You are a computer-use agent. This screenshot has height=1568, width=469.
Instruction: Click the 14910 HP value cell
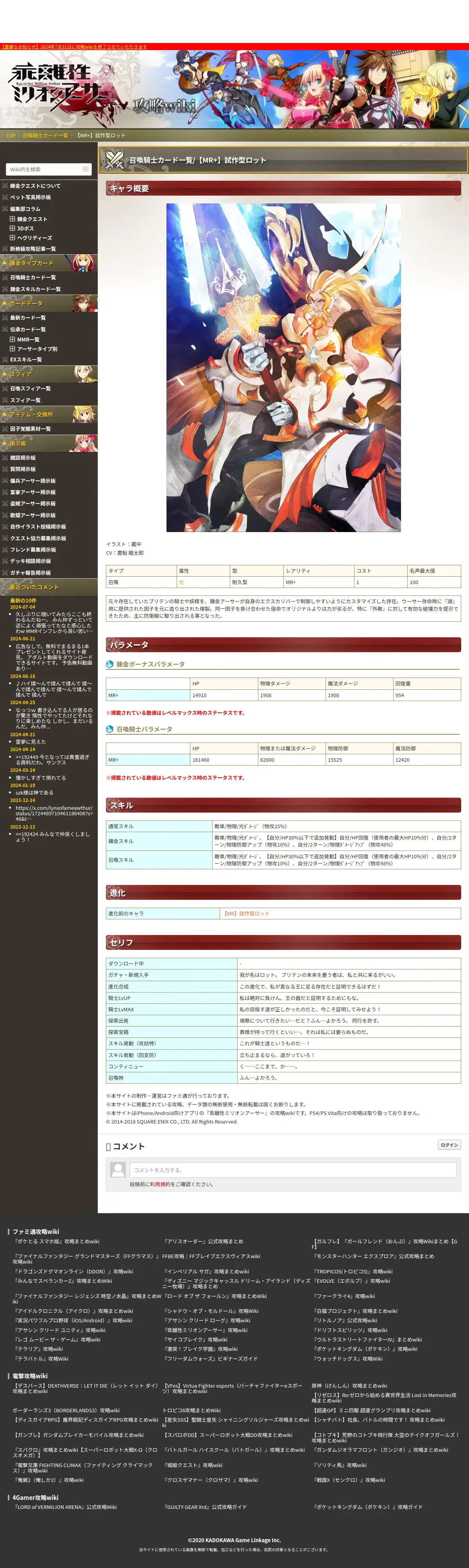coord(224,695)
